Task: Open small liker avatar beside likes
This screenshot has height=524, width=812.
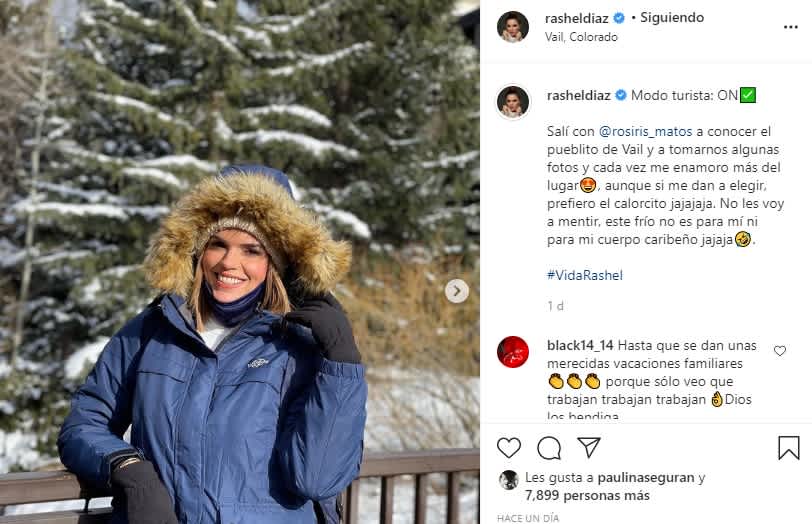Action: pyautogui.click(x=509, y=480)
